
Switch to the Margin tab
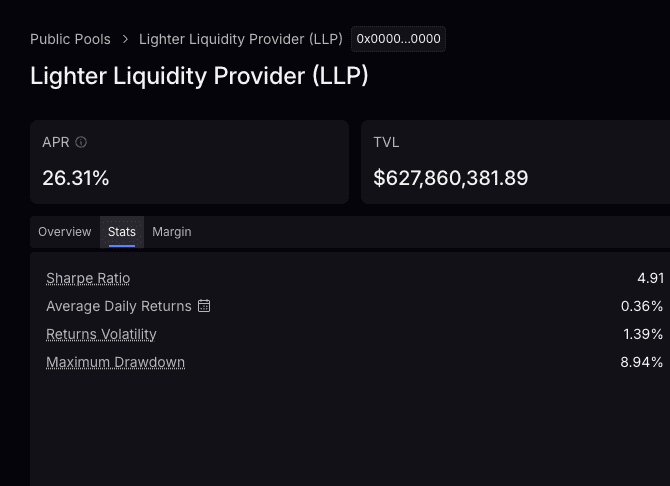[x=172, y=232]
